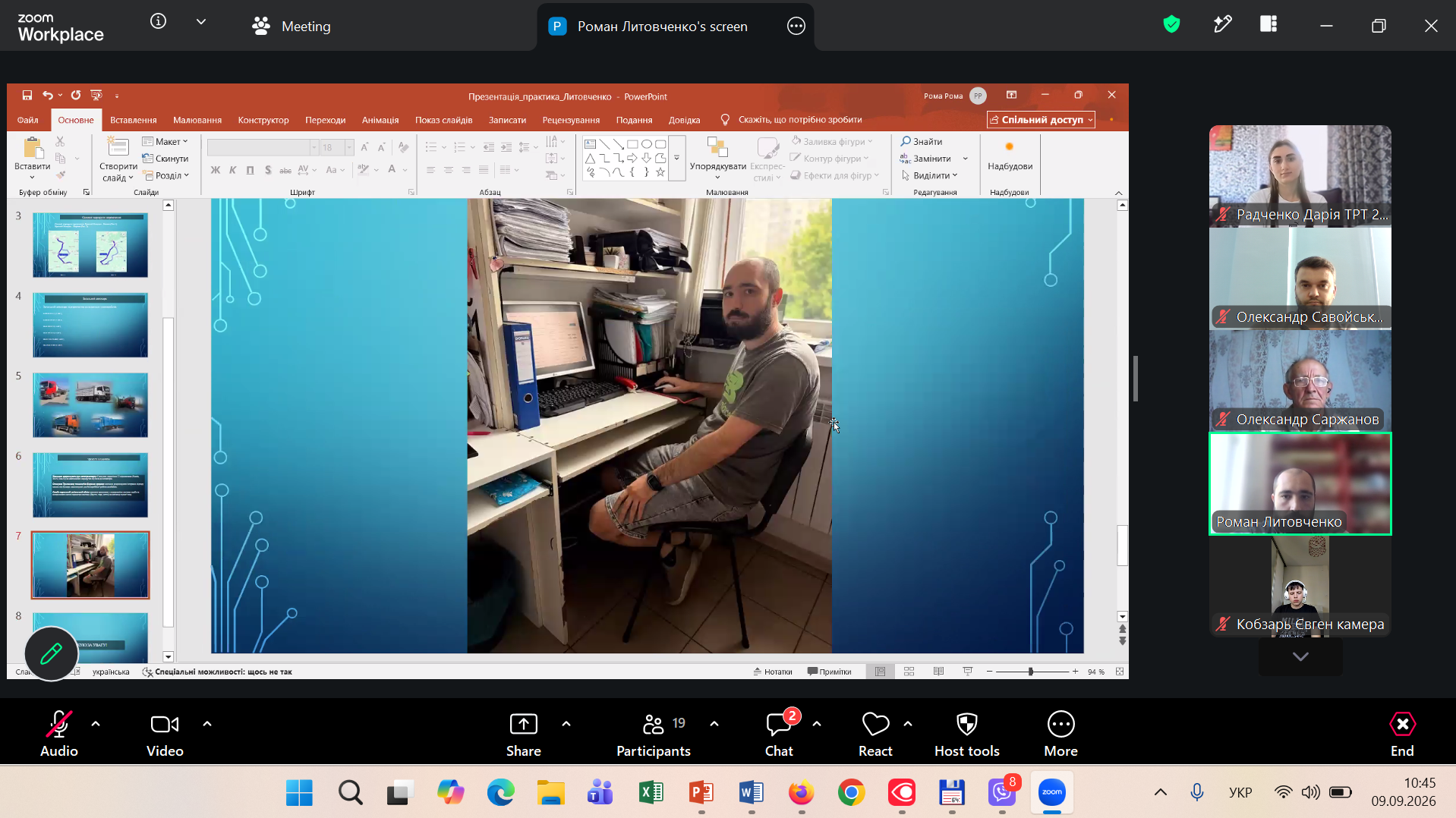
Task: Open Host tools shield icon
Action: pyautogui.click(x=967, y=724)
